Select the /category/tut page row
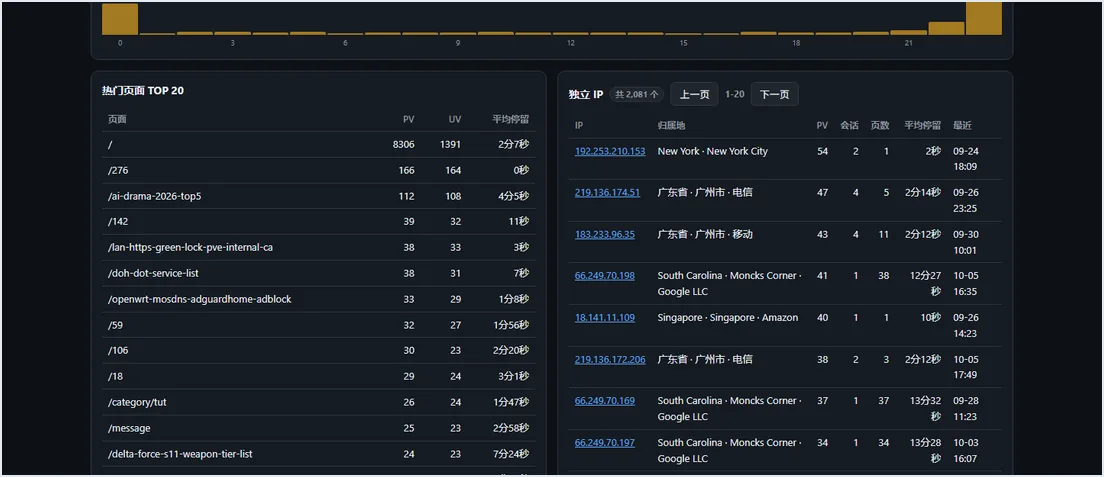Viewport: 1104px width, 477px height. (x=319, y=402)
